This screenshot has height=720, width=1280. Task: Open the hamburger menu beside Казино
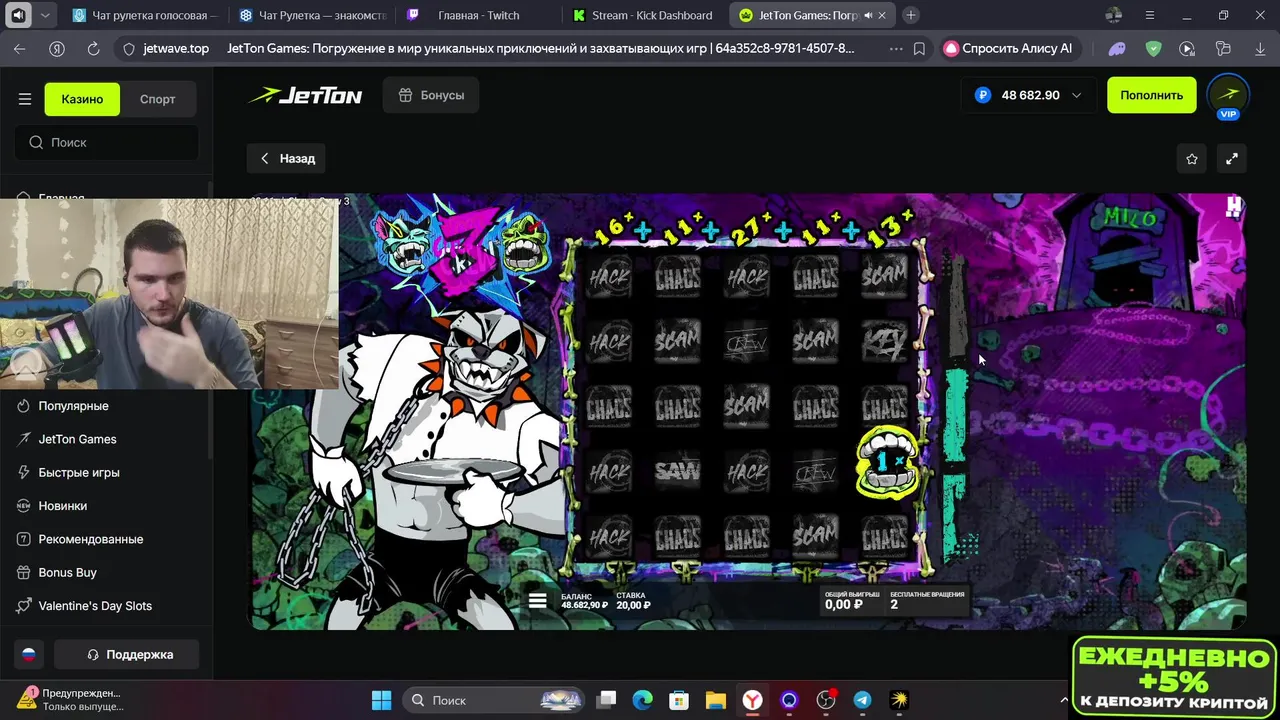(25, 99)
